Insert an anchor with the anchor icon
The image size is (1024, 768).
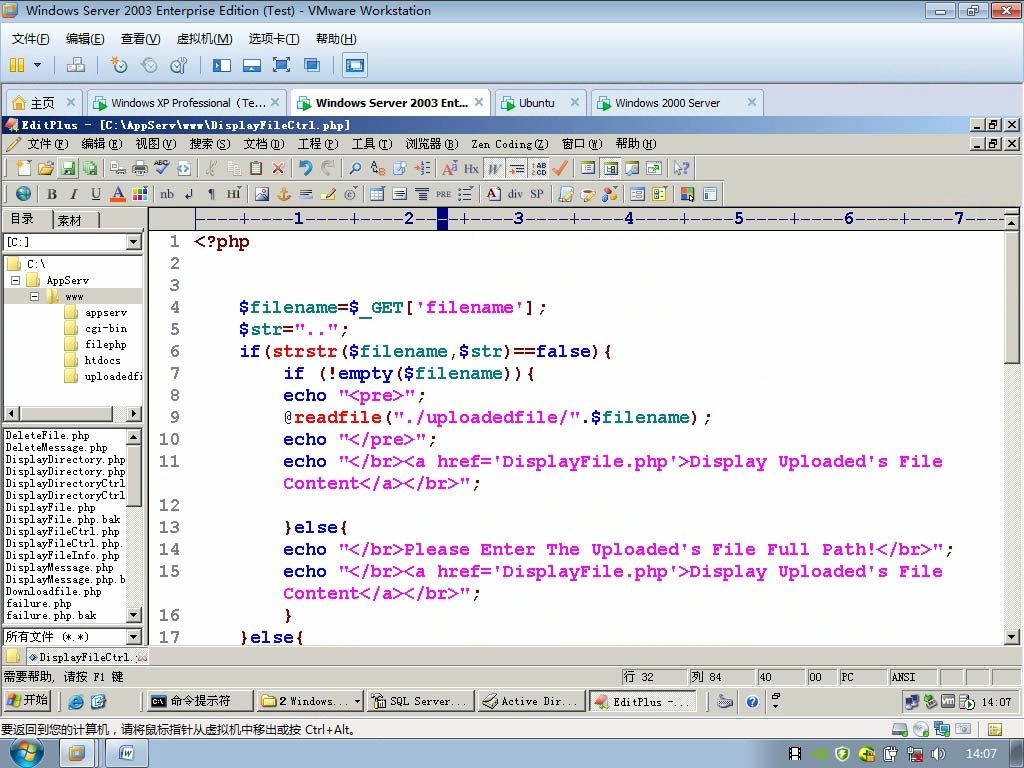284,194
